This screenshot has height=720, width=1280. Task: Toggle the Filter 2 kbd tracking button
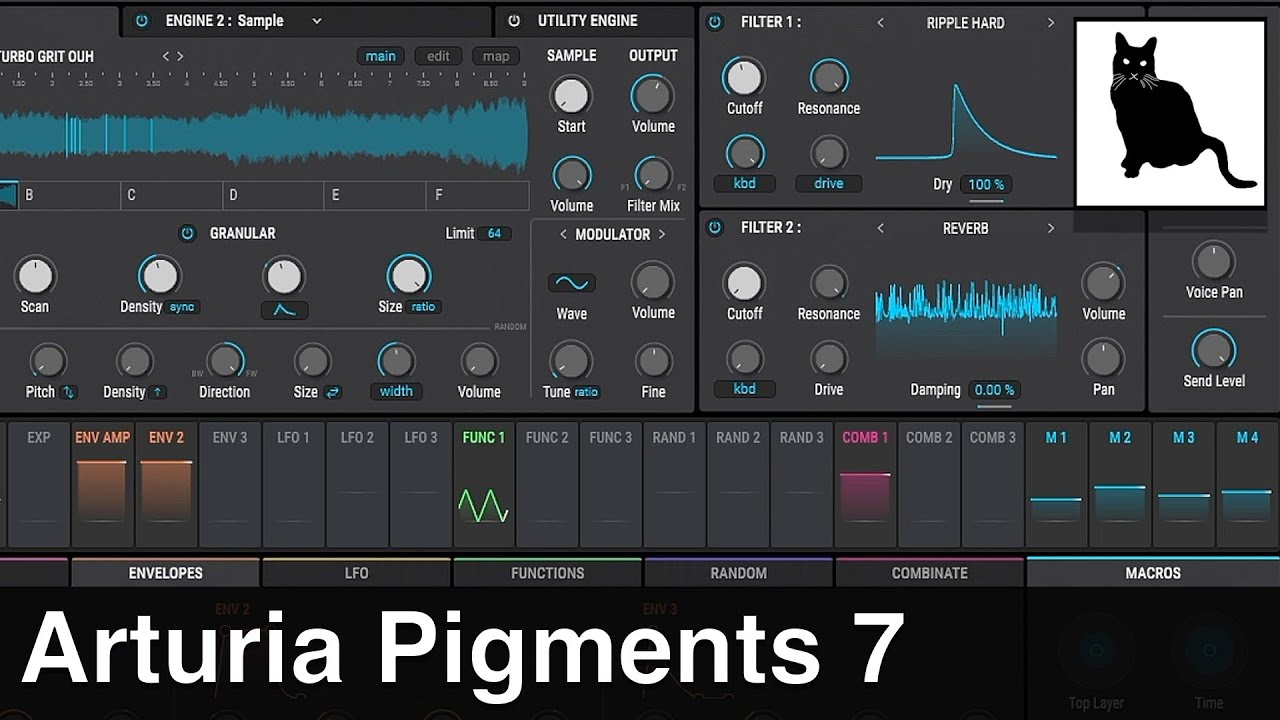pos(744,389)
